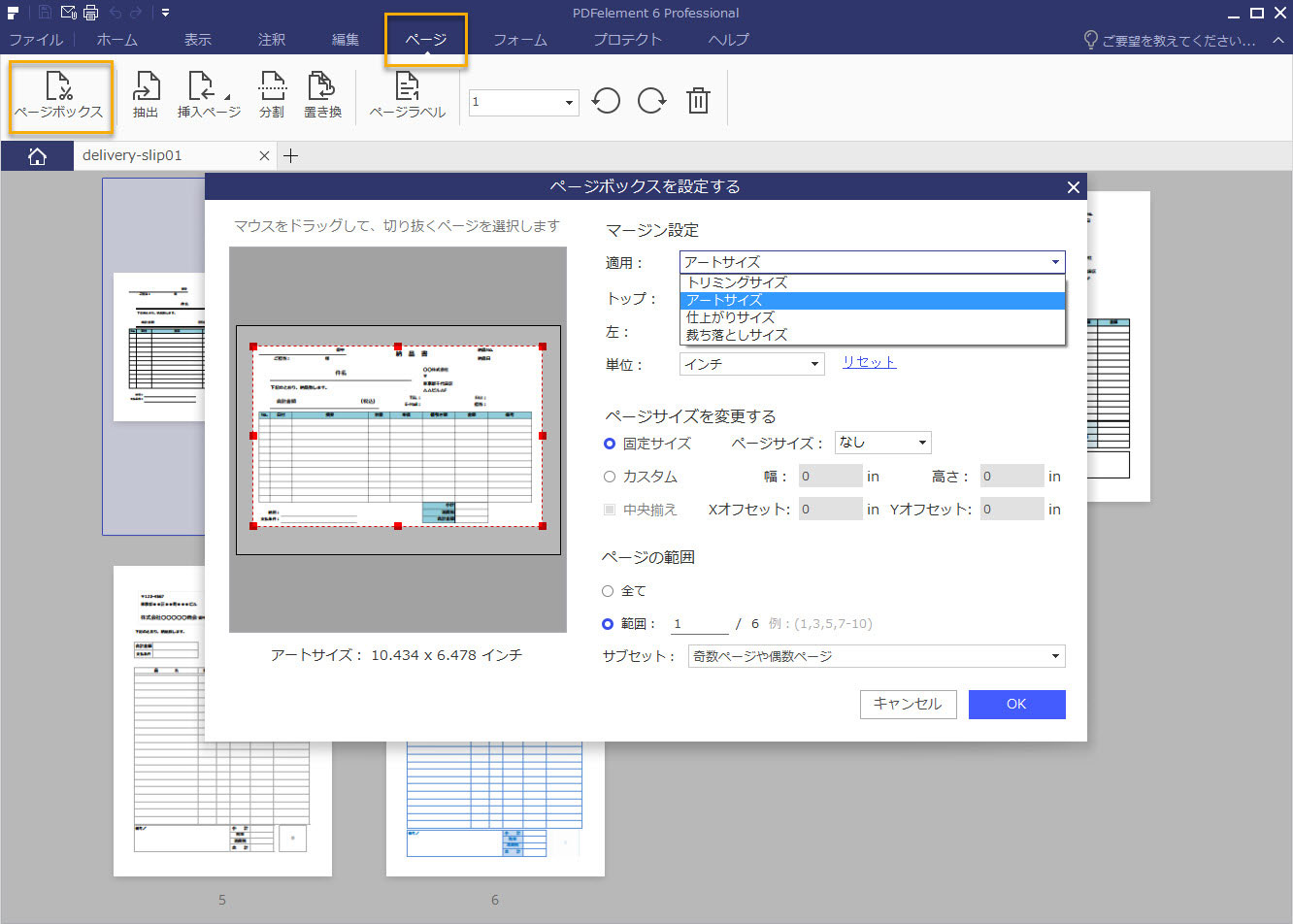Viewport: 1293px width, 924px height.
Task: Choose トリミングサイズ from the list
Action: 874,282
